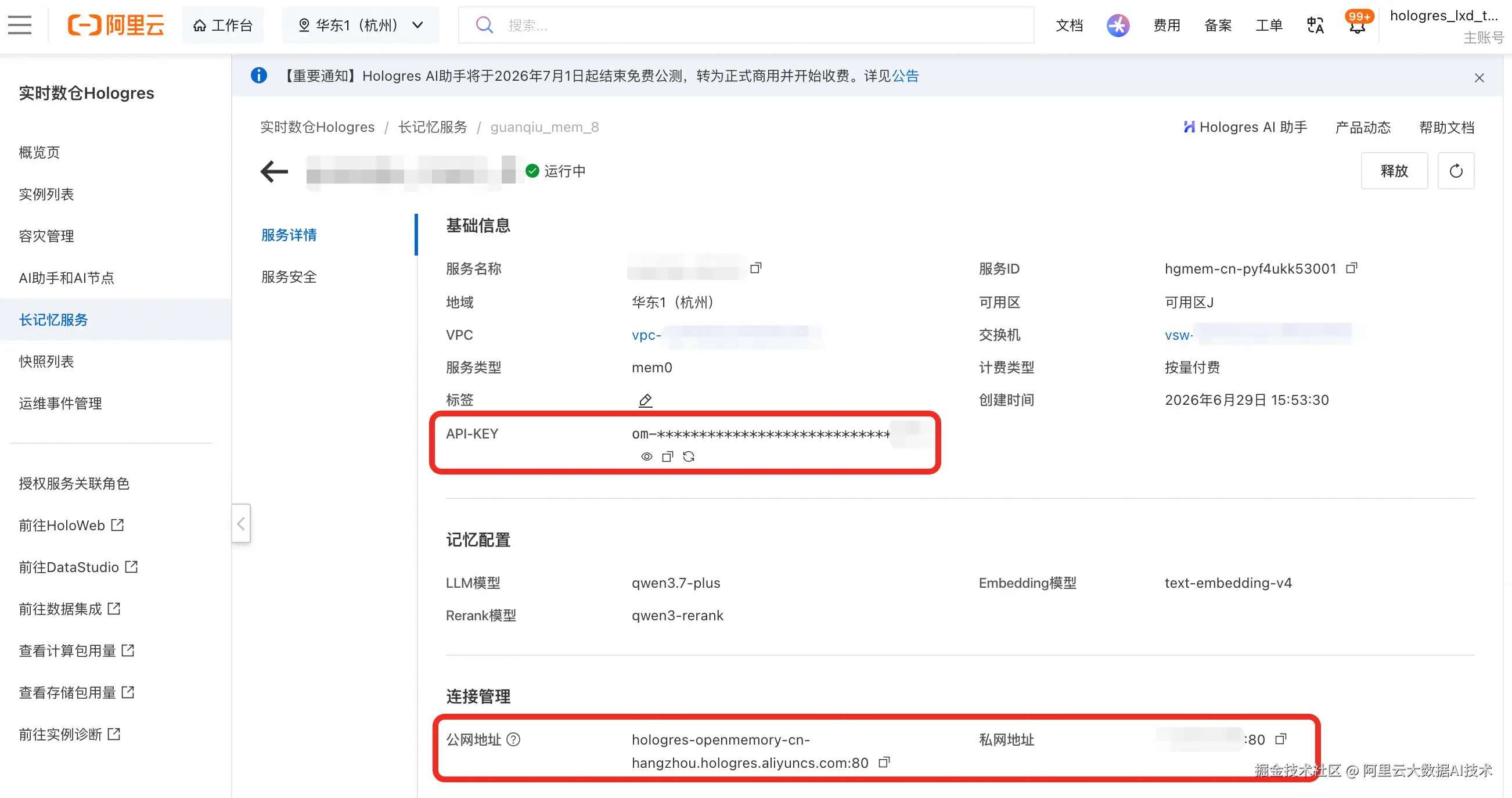Copy the 公网地址 endpoint

[x=884, y=761]
